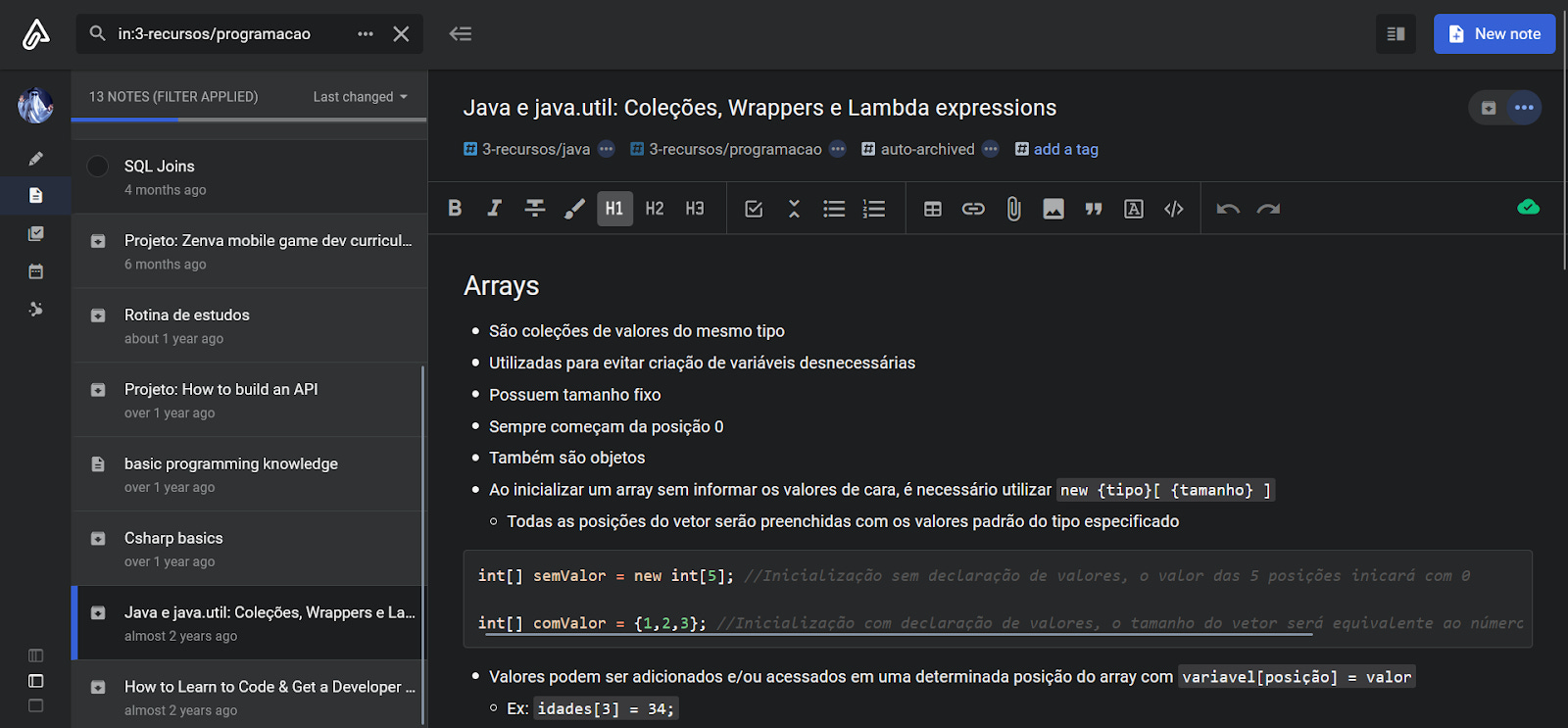Insert an image
Image resolution: width=1568 pixels, height=728 pixels.
click(x=1053, y=208)
